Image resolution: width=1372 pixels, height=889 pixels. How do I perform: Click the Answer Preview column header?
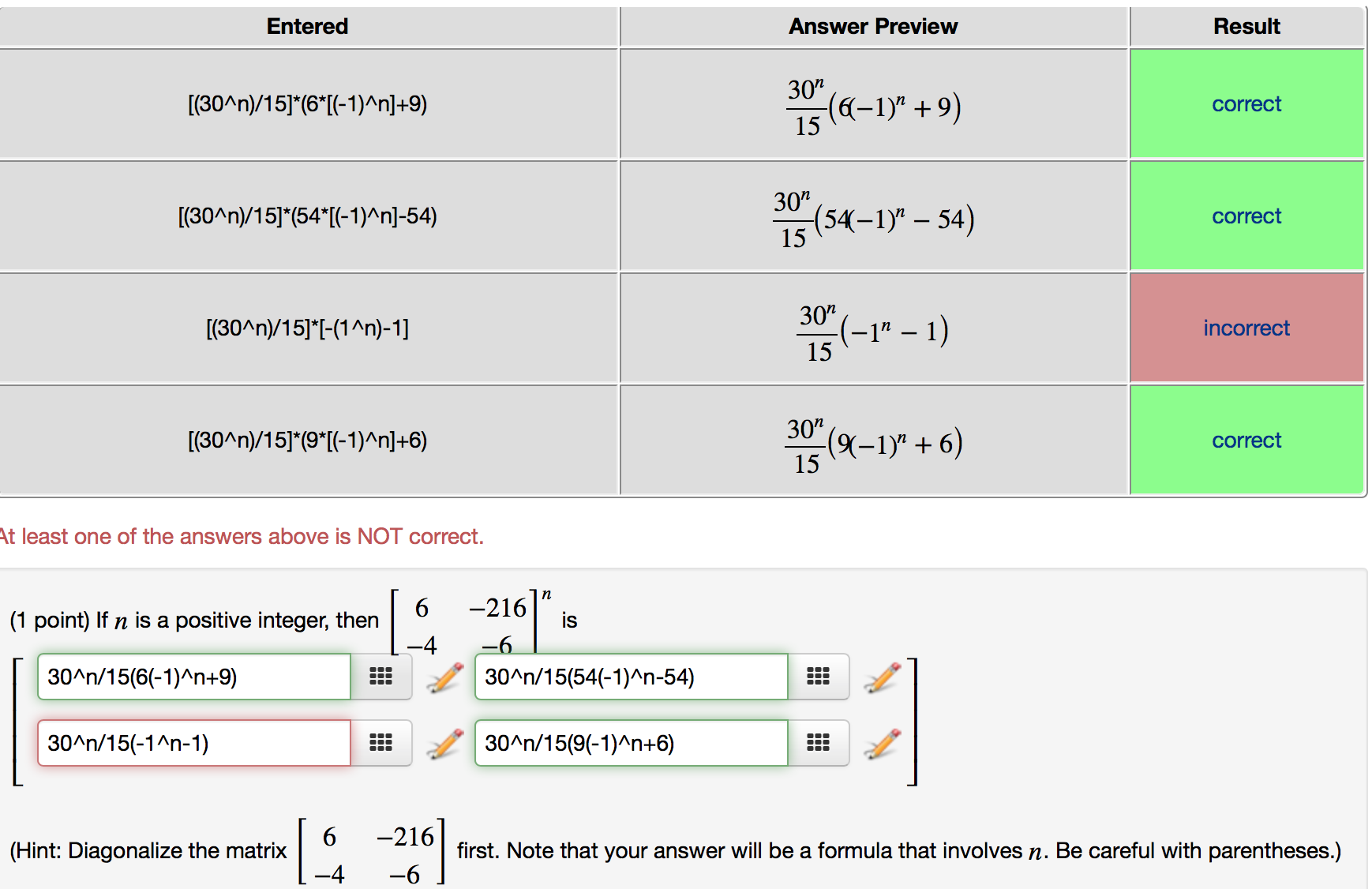click(873, 26)
